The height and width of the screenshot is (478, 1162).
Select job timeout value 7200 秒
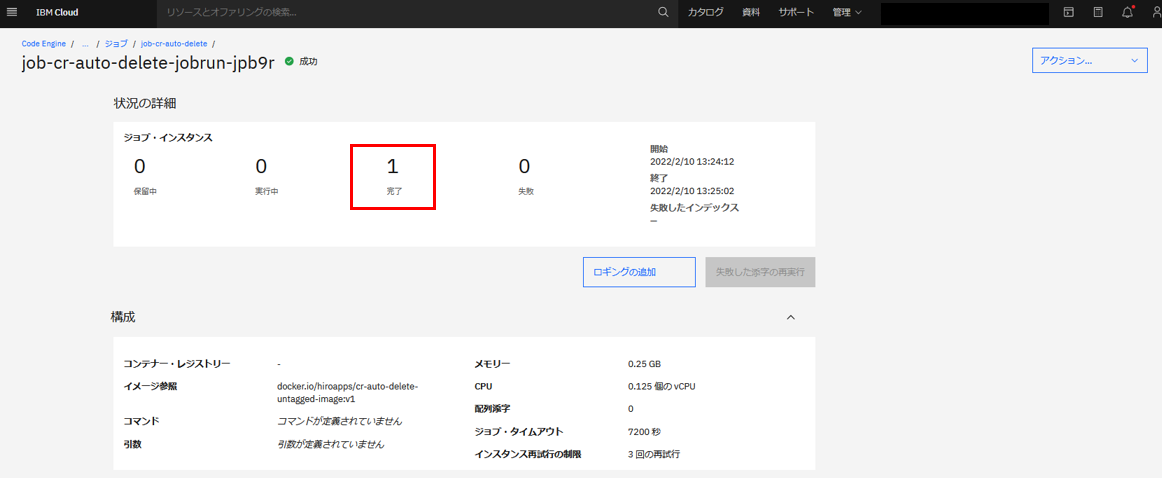coord(644,431)
